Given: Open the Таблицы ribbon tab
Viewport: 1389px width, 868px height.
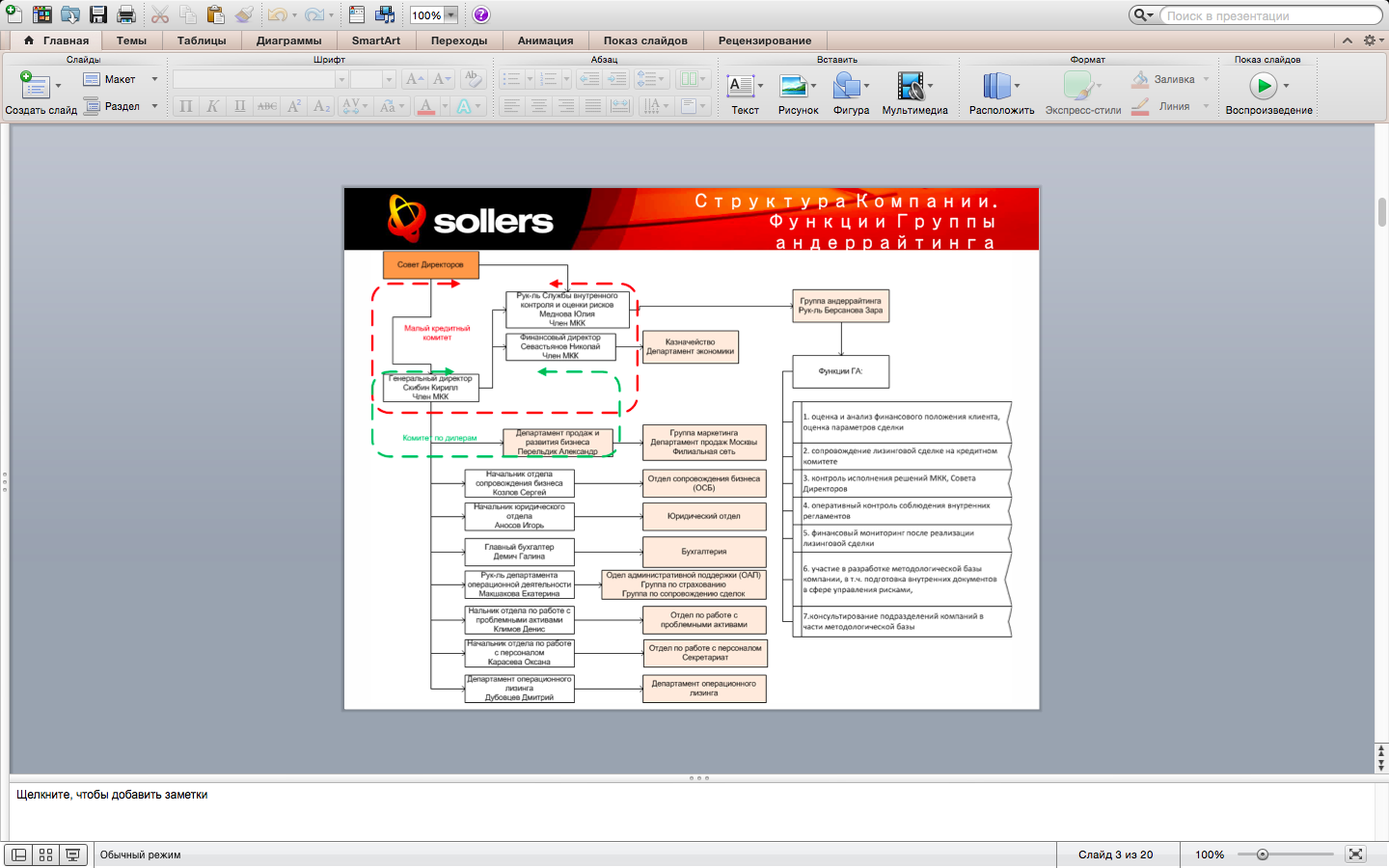Looking at the screenshot, I should [x=202, y=41].
